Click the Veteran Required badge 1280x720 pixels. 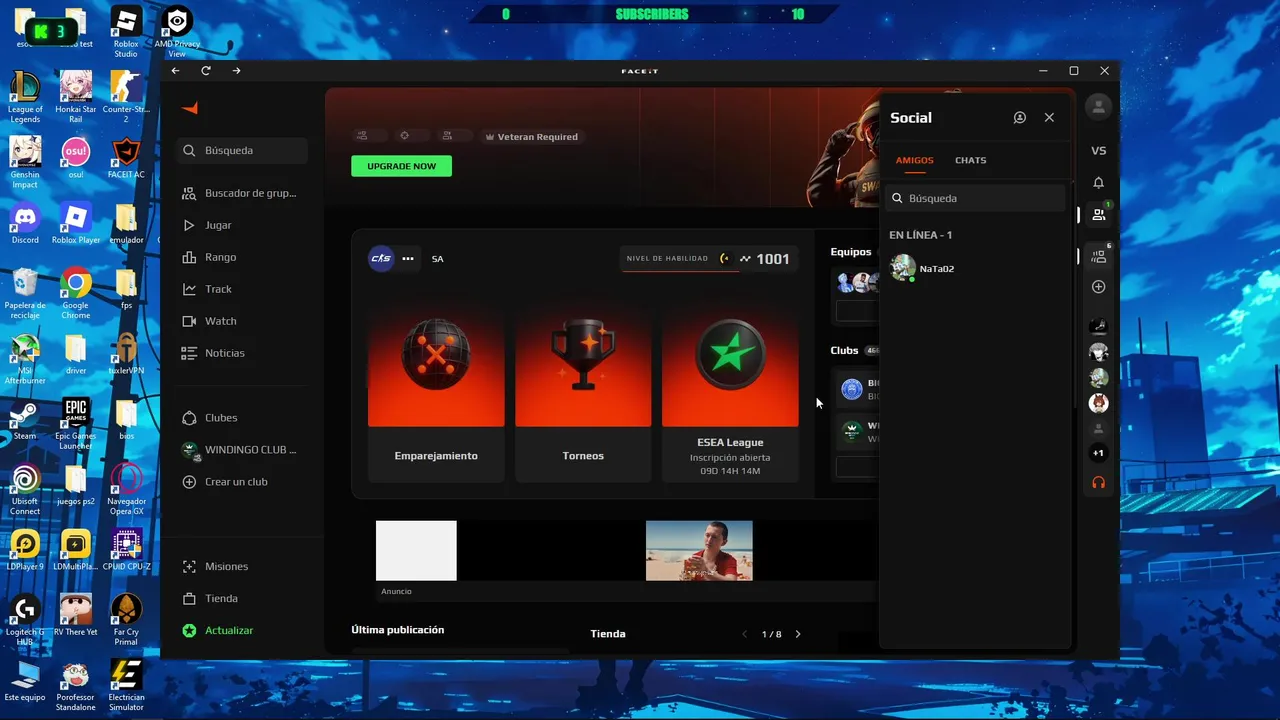(531, 136)
